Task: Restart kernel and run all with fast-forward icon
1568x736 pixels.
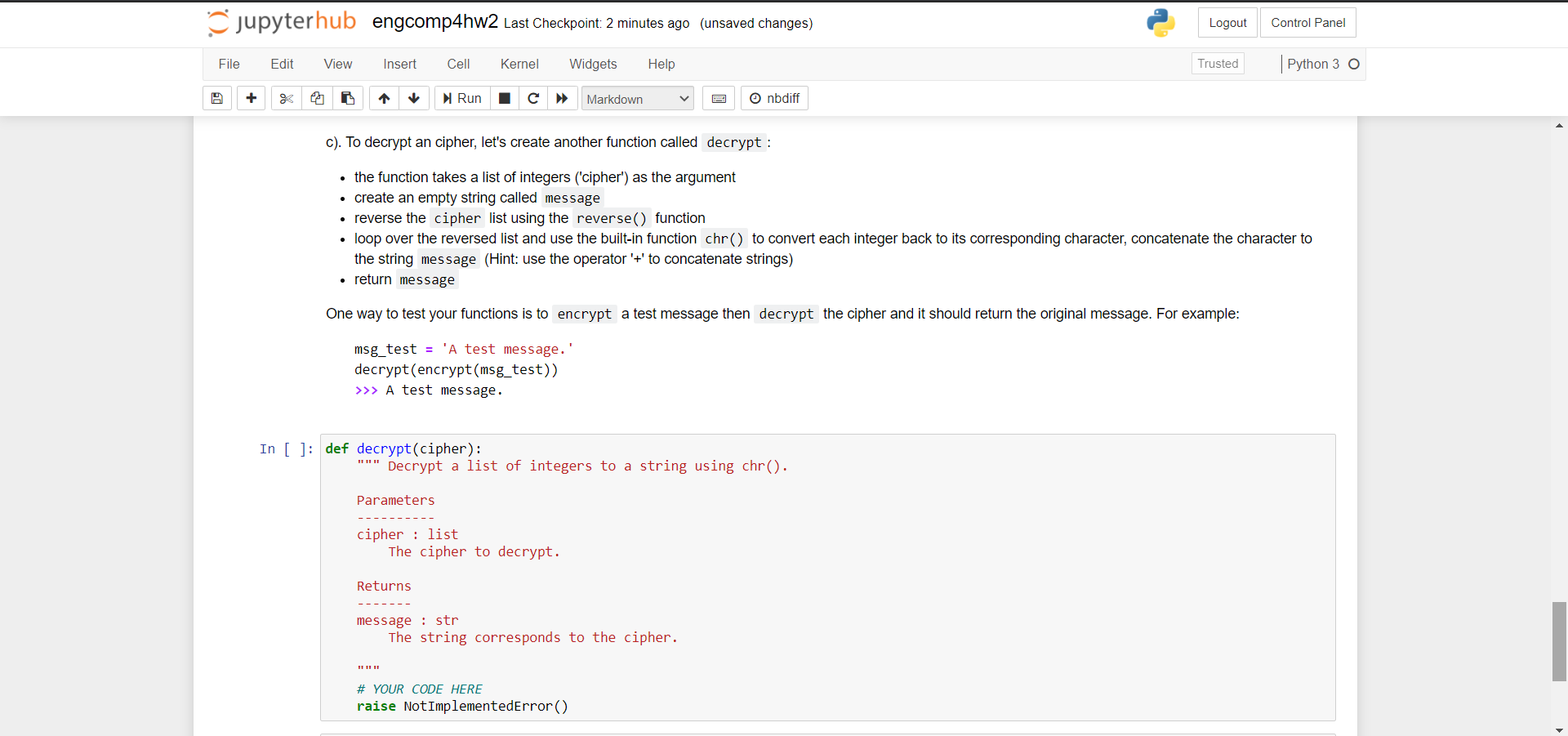Action: 562,98
